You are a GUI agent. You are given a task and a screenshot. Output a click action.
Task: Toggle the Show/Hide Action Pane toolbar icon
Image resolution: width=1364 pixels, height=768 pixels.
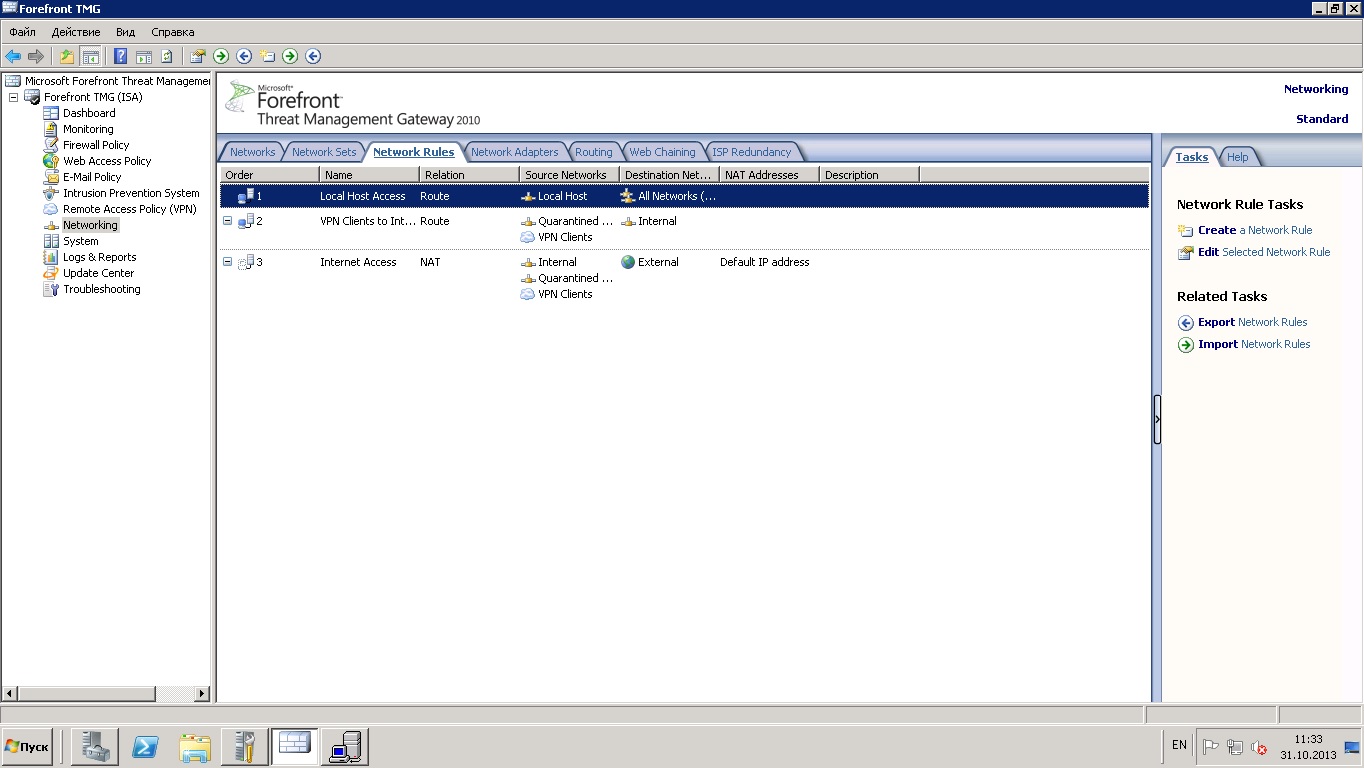click(x=144, y=56)
